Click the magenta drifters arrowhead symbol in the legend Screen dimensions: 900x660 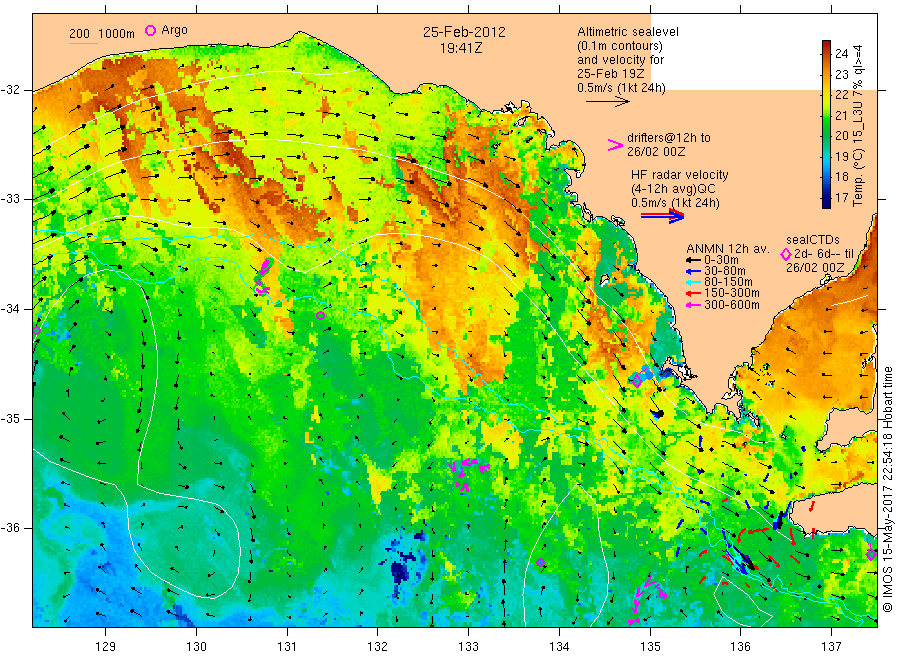pos(615,145)
